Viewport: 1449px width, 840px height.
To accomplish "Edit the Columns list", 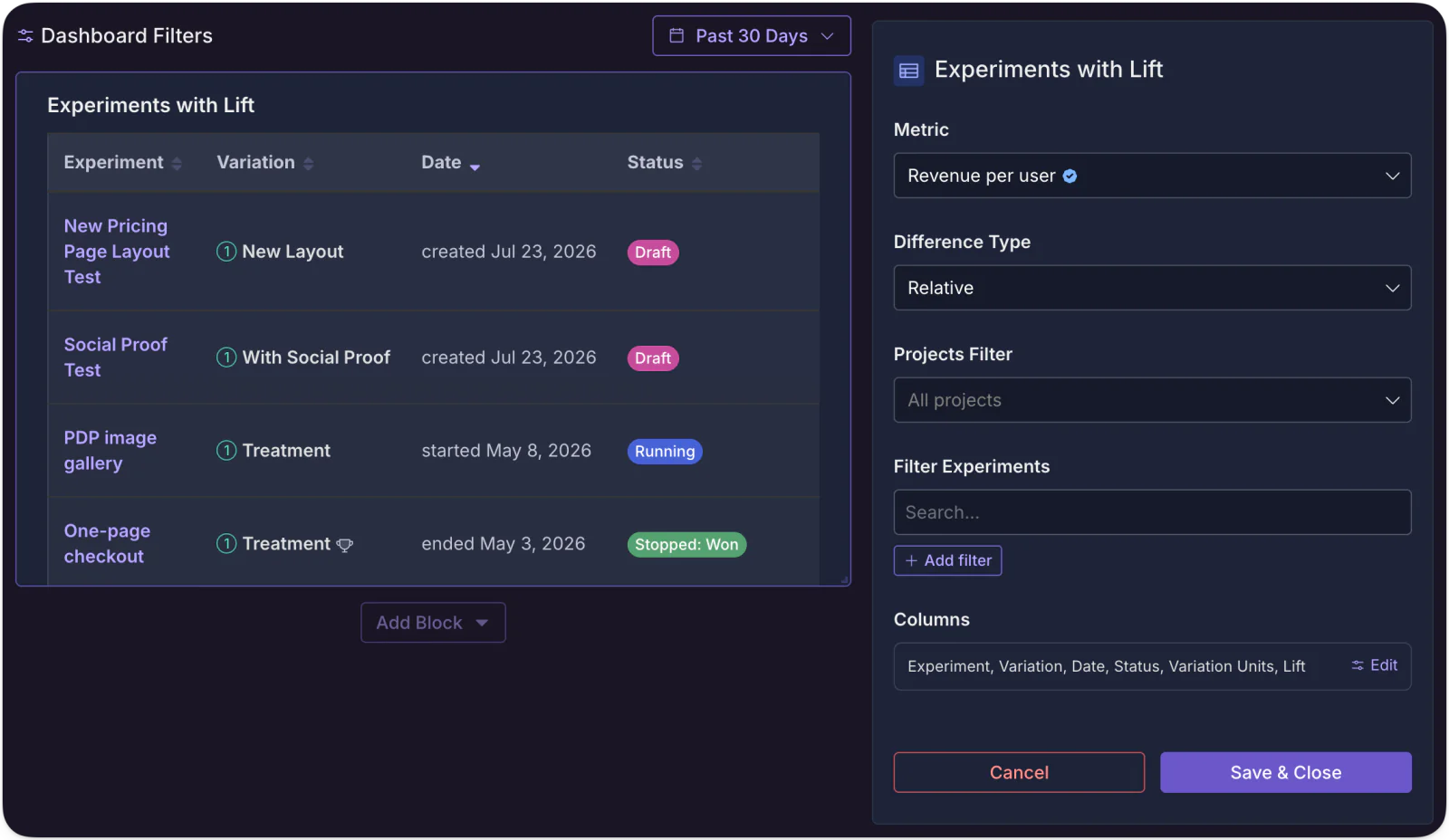I will click(x=1375, y=665).
